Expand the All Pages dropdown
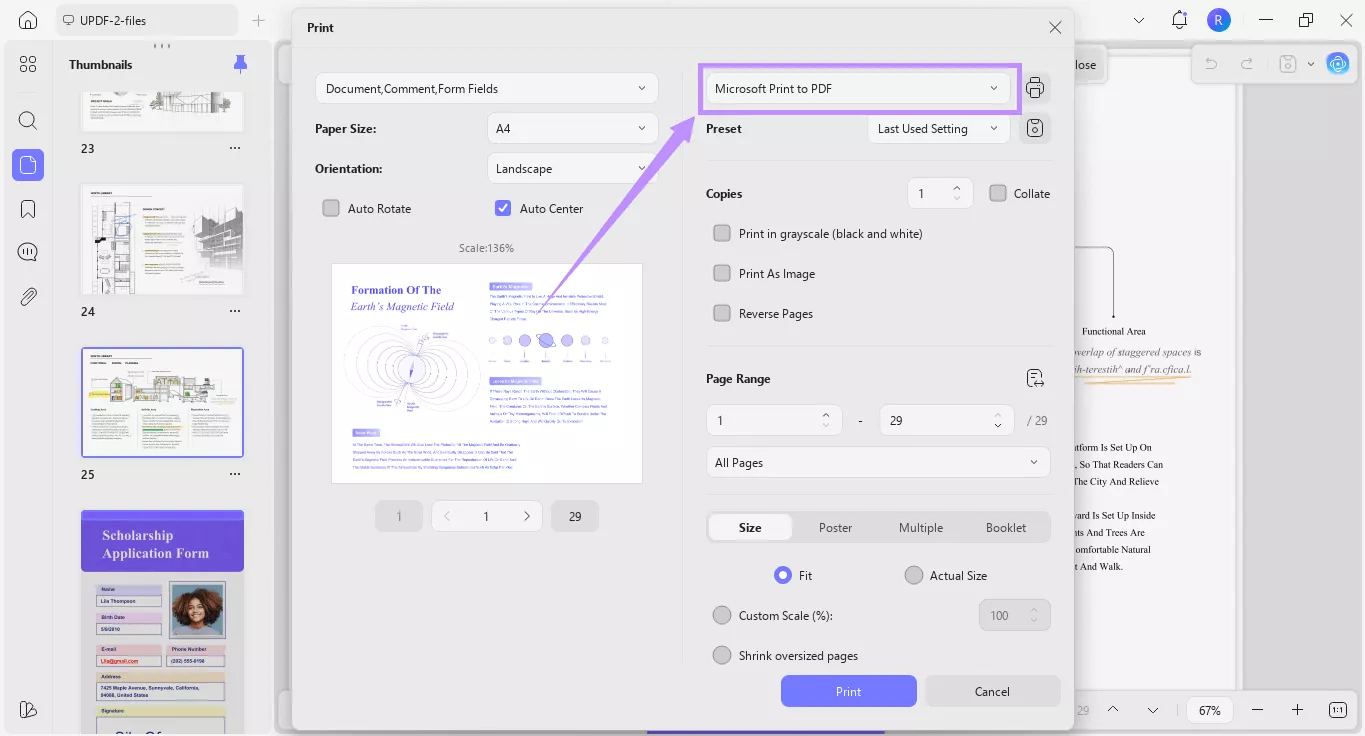The height and width of the screenshot is (736, 1365). (x=877, y=463)
